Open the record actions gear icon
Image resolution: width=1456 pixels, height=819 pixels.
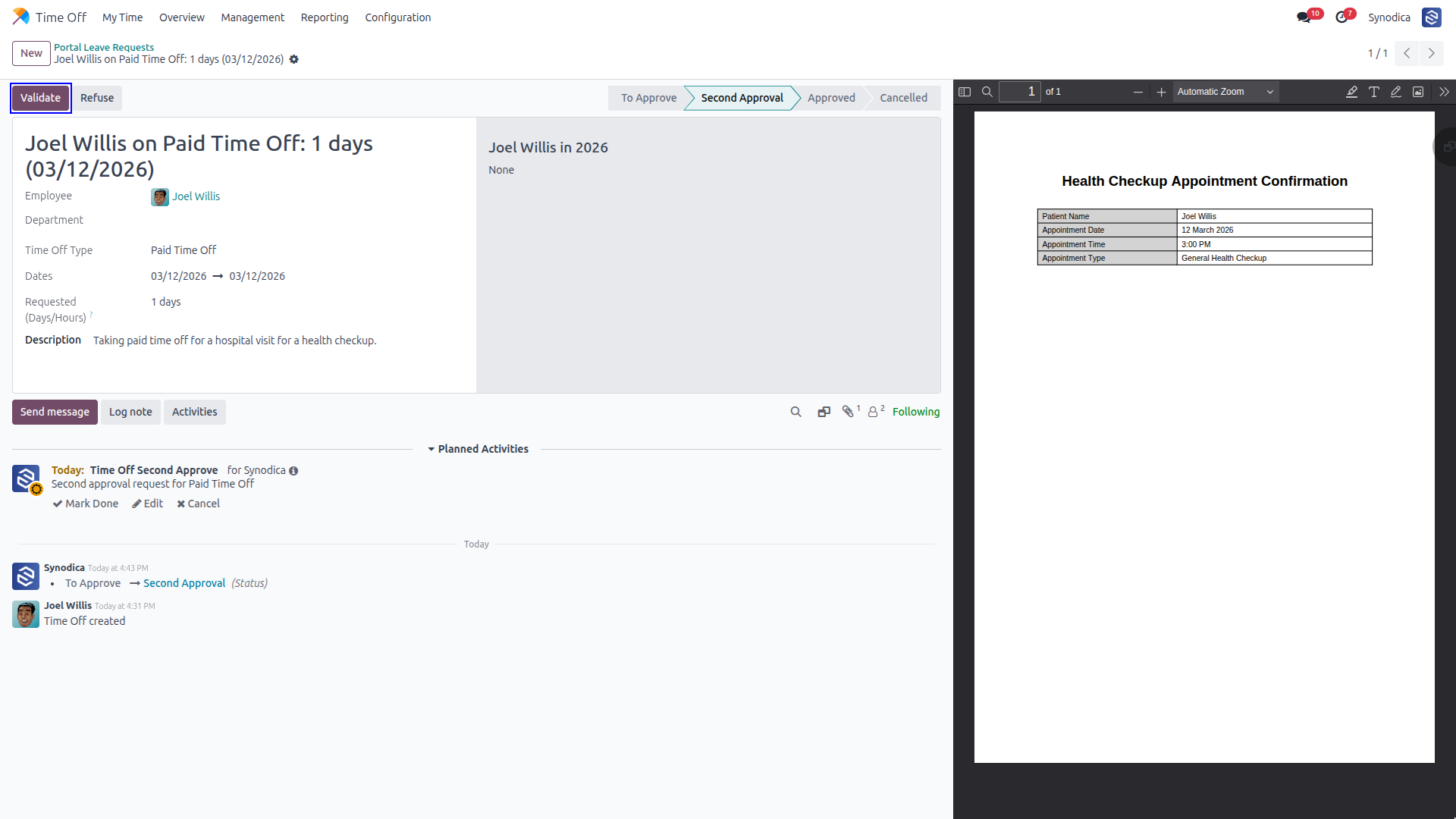(x=294, y=59)
